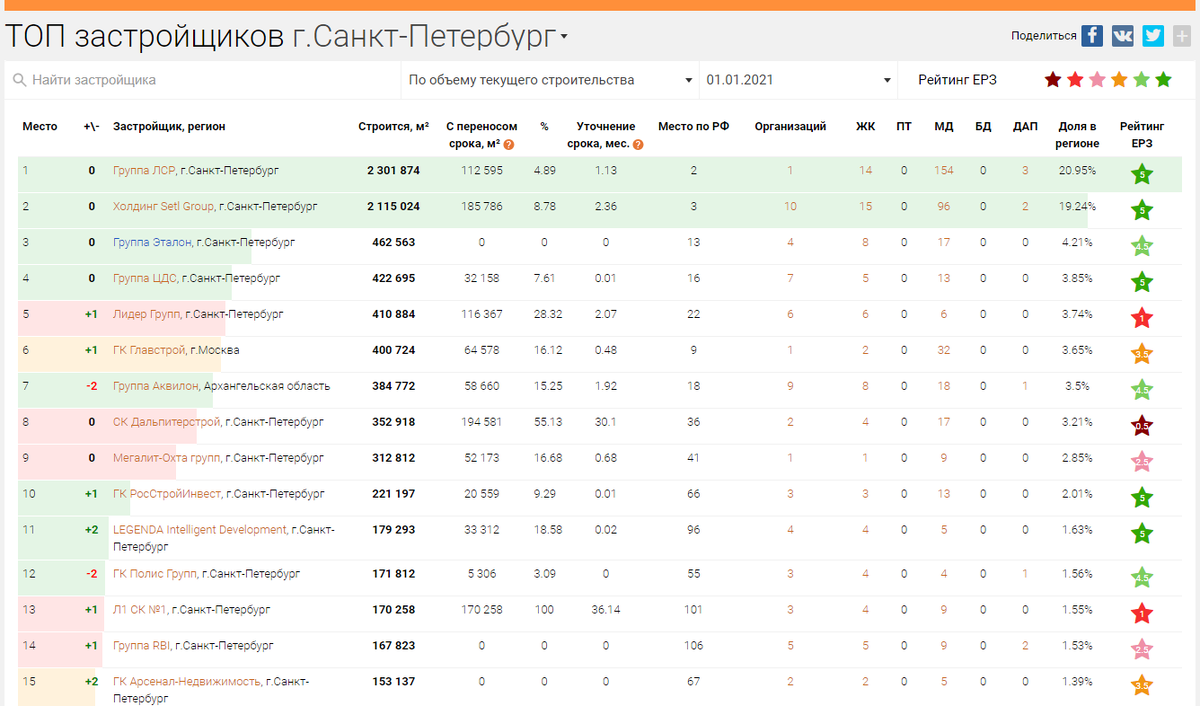This screenshot has width=1200, height=706.
Task: Open Группа Аквилон developer page
Action: coord(156,387)
